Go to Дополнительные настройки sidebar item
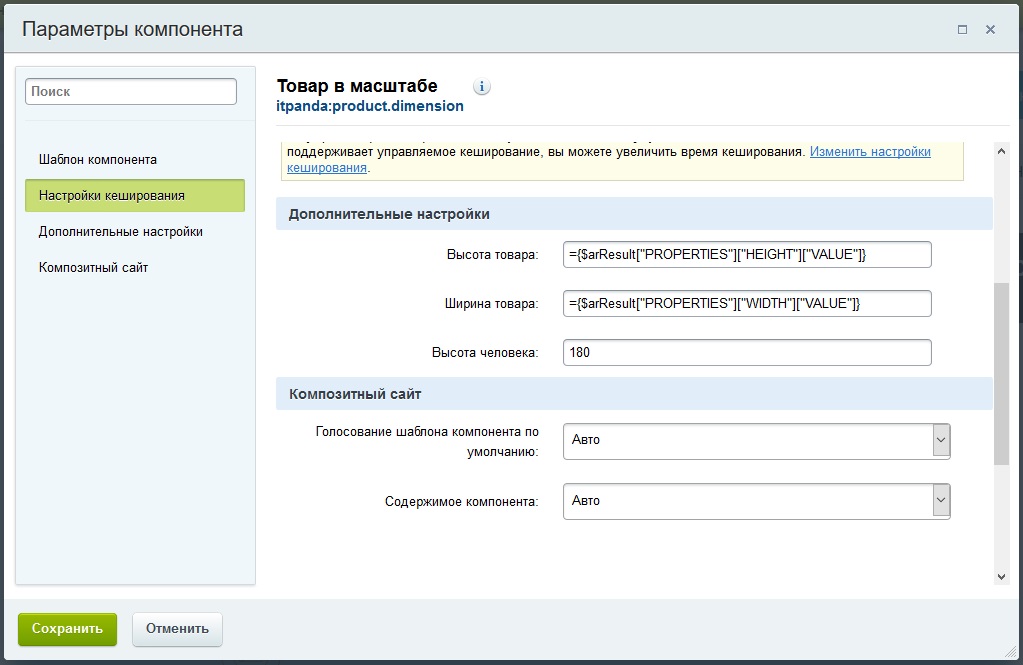Viewport: 1023px width, 665px height. click(x=121, y=231)
